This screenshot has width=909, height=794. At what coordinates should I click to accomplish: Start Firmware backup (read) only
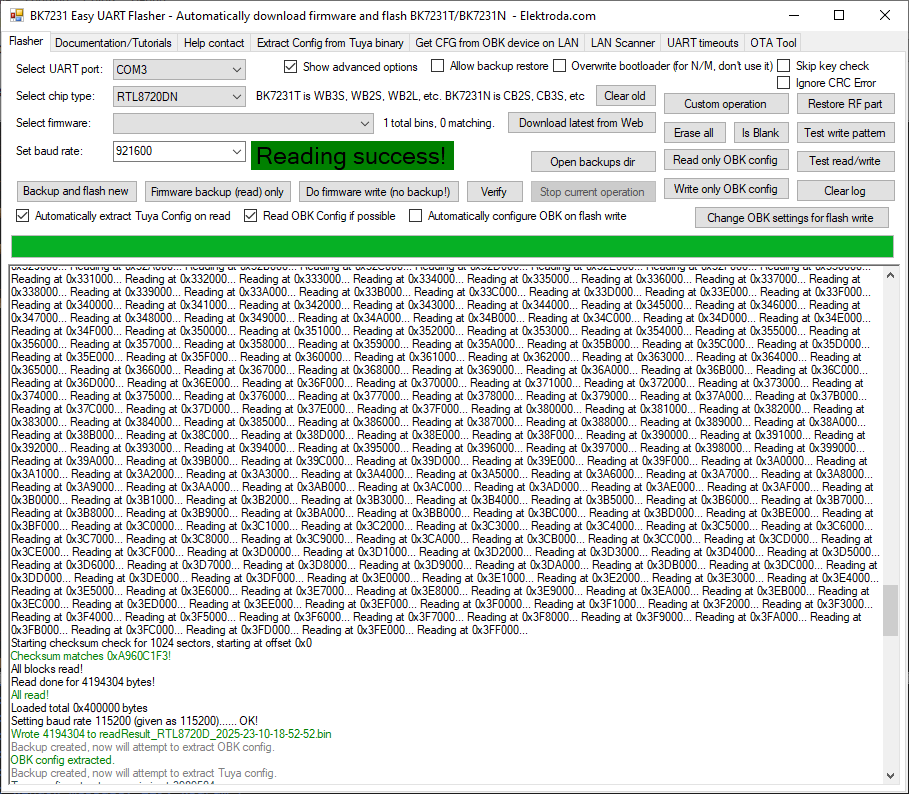point(217,192)
